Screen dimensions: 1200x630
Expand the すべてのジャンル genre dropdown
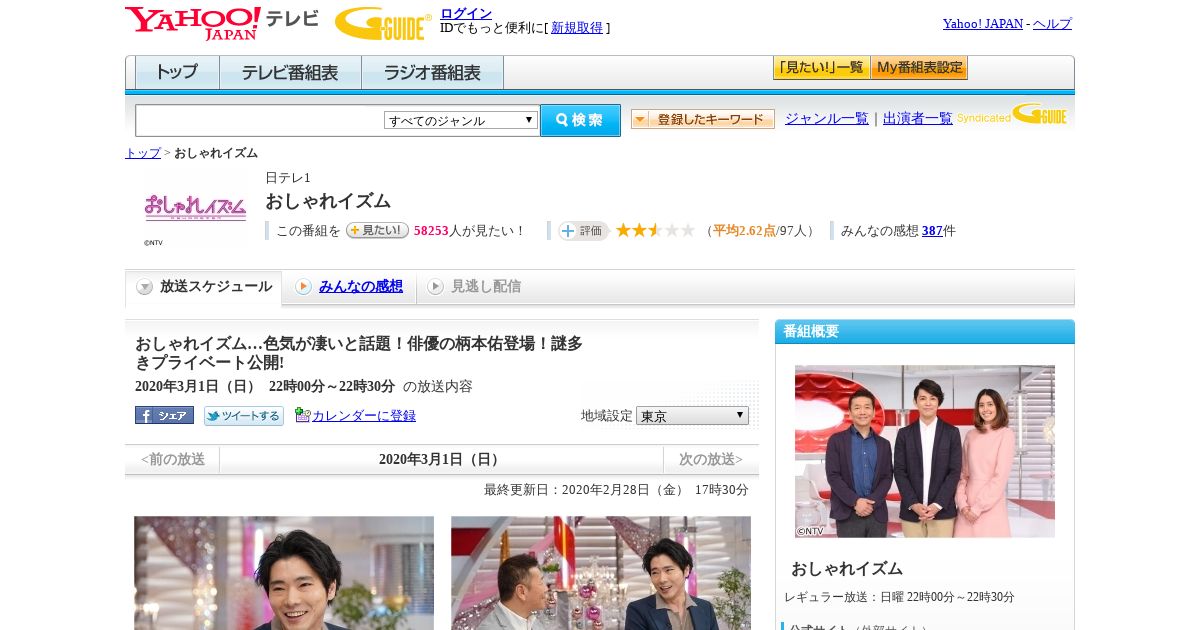461,120
